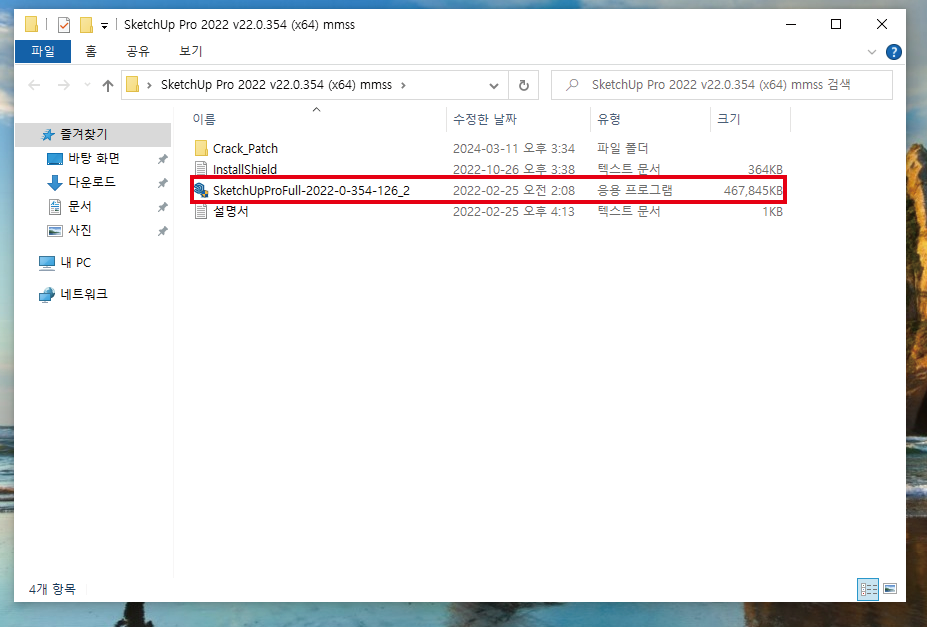Image resolution: width=927 pixels, height=627 pixels.
Task: Click the New folder quick access icon
Action: (86, 25)
